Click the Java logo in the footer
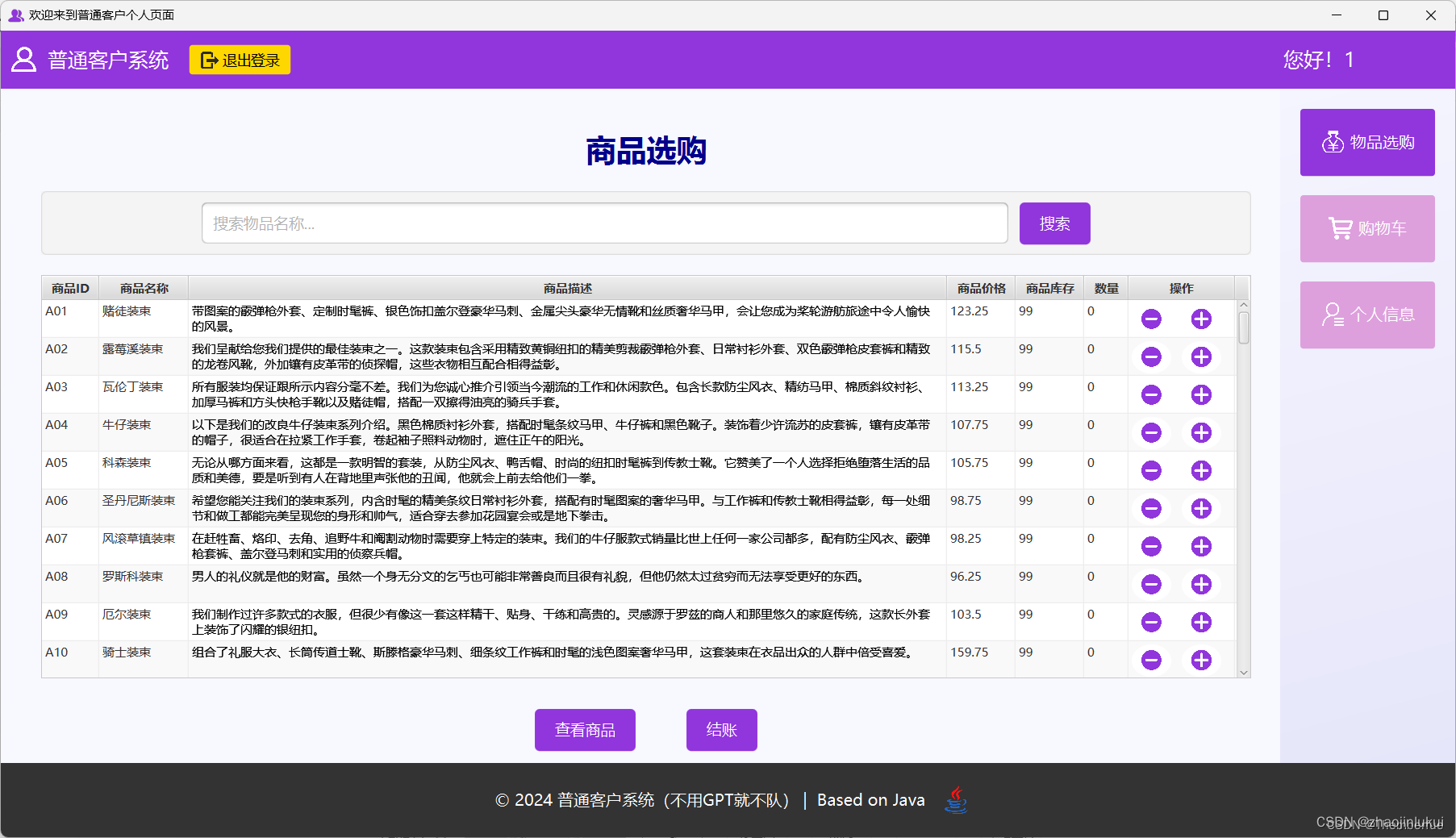The height and width of the screenshot is (838, 1456). pos(957,799)
